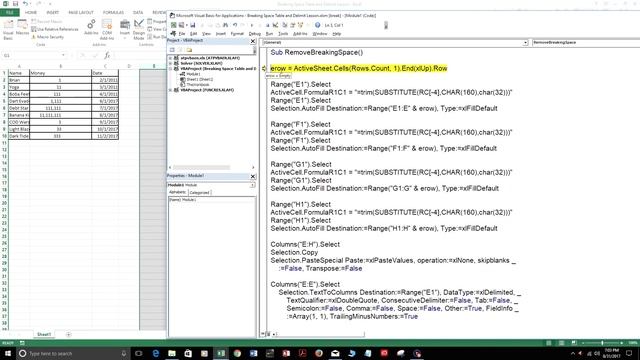Toggle Design Mode icon in VBA toolbar

[x=275, y=25]
